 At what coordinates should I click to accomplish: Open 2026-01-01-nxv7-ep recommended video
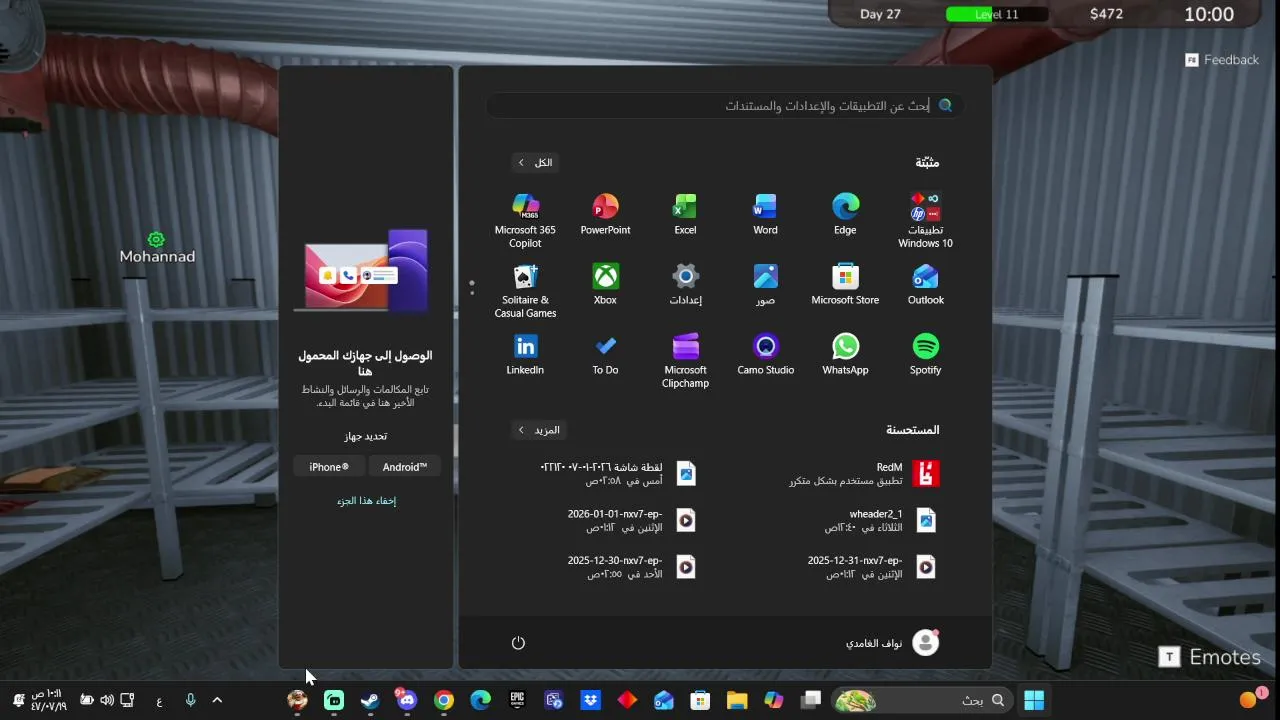pos(632,520)
